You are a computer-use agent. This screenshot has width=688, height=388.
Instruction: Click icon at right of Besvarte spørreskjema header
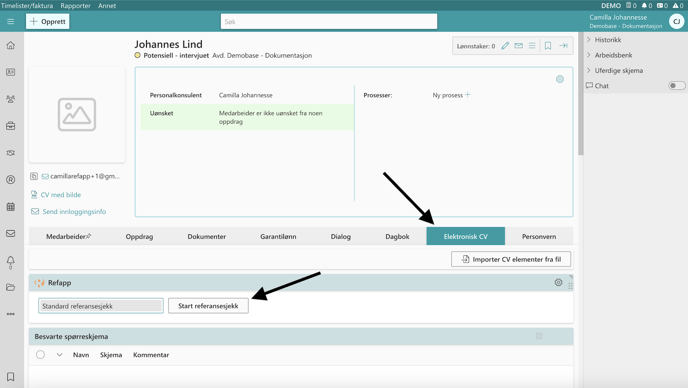coord(539,336)
